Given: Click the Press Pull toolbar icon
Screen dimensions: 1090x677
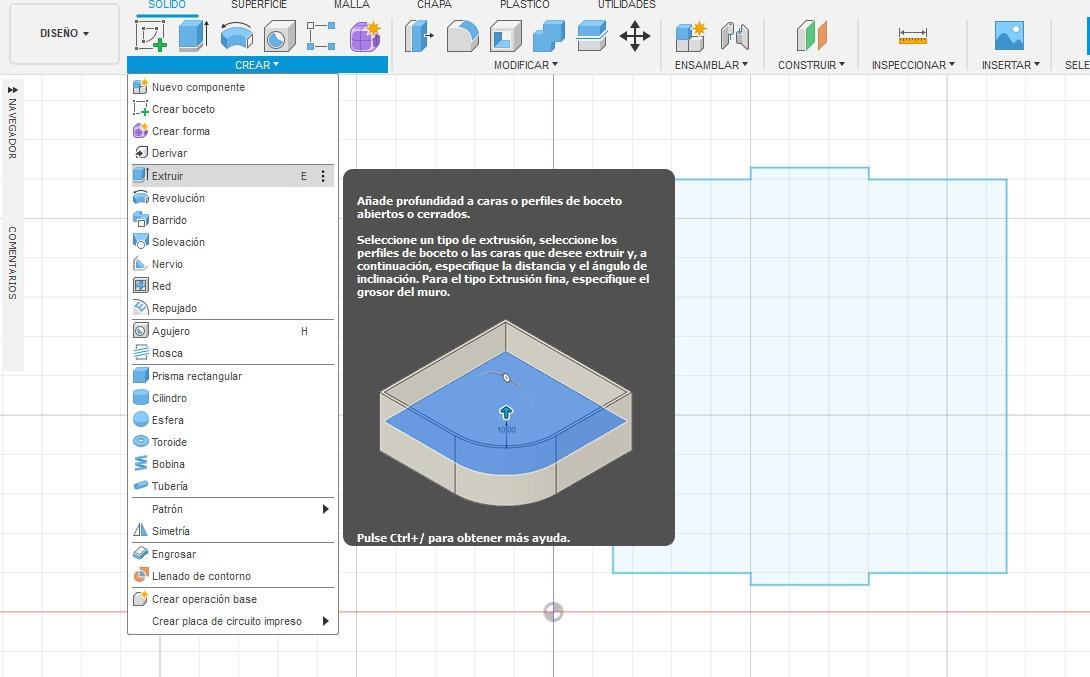Looking at the screenshot, I should point(418,35).
